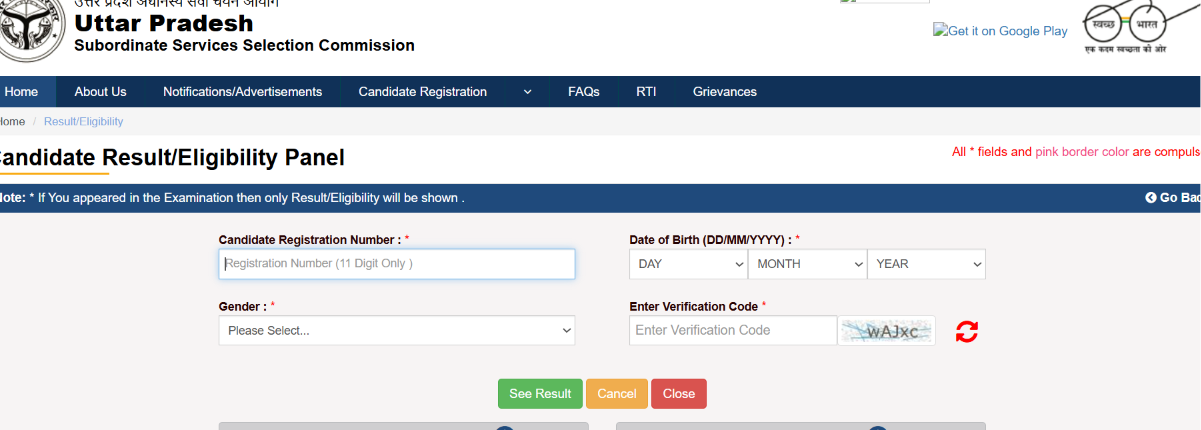Screen dimensions: 1201x430
Task: Click the green See Result button
Action: pos(540,394)
